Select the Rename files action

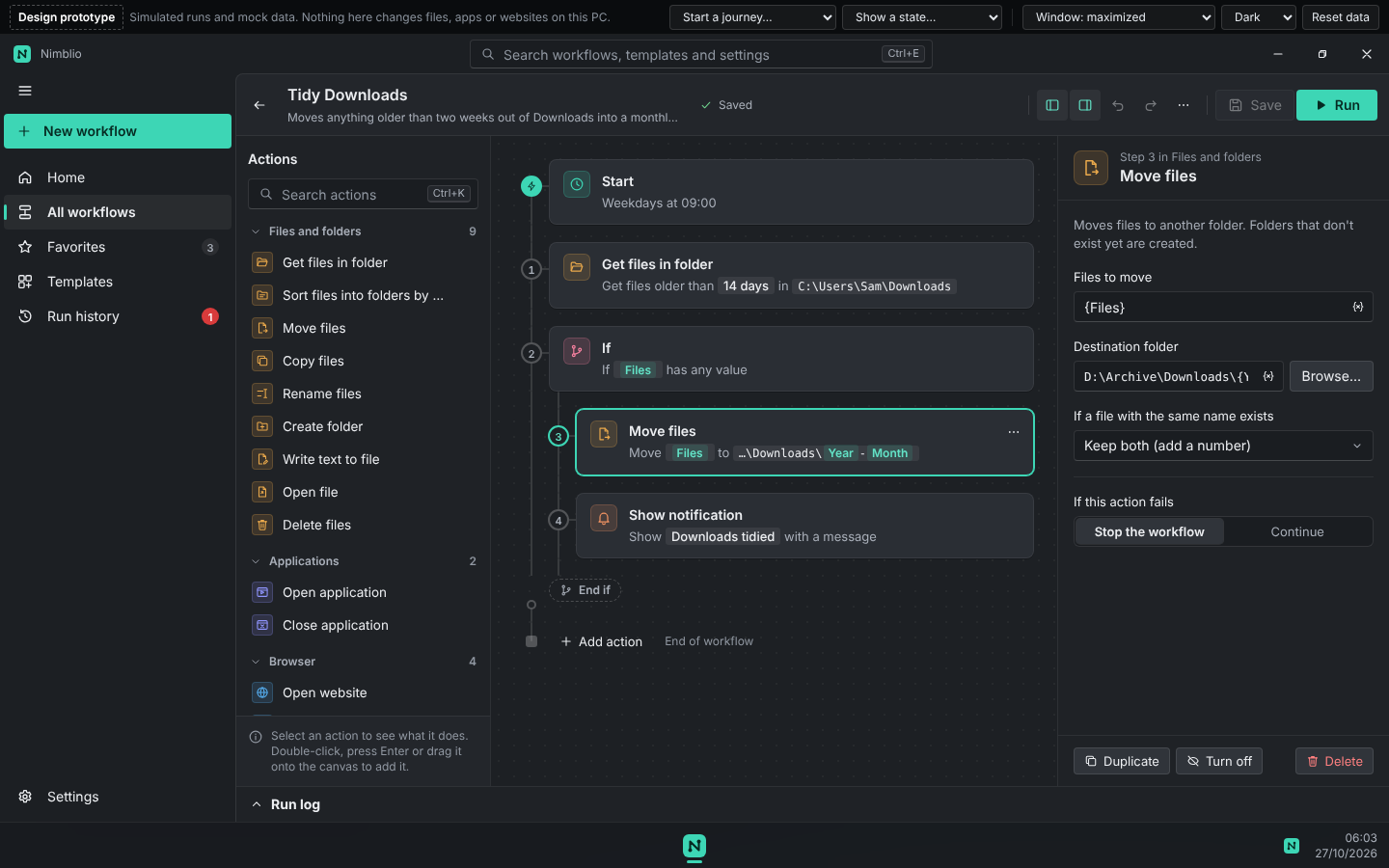(x=363, y=393)
